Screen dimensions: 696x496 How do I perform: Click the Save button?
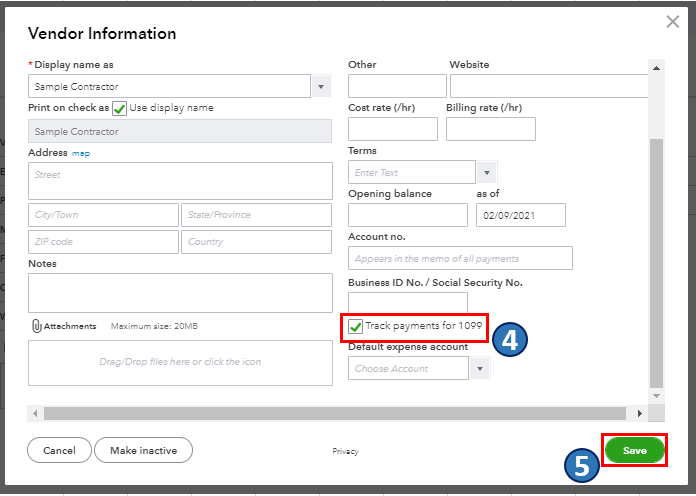pos(634,450)
